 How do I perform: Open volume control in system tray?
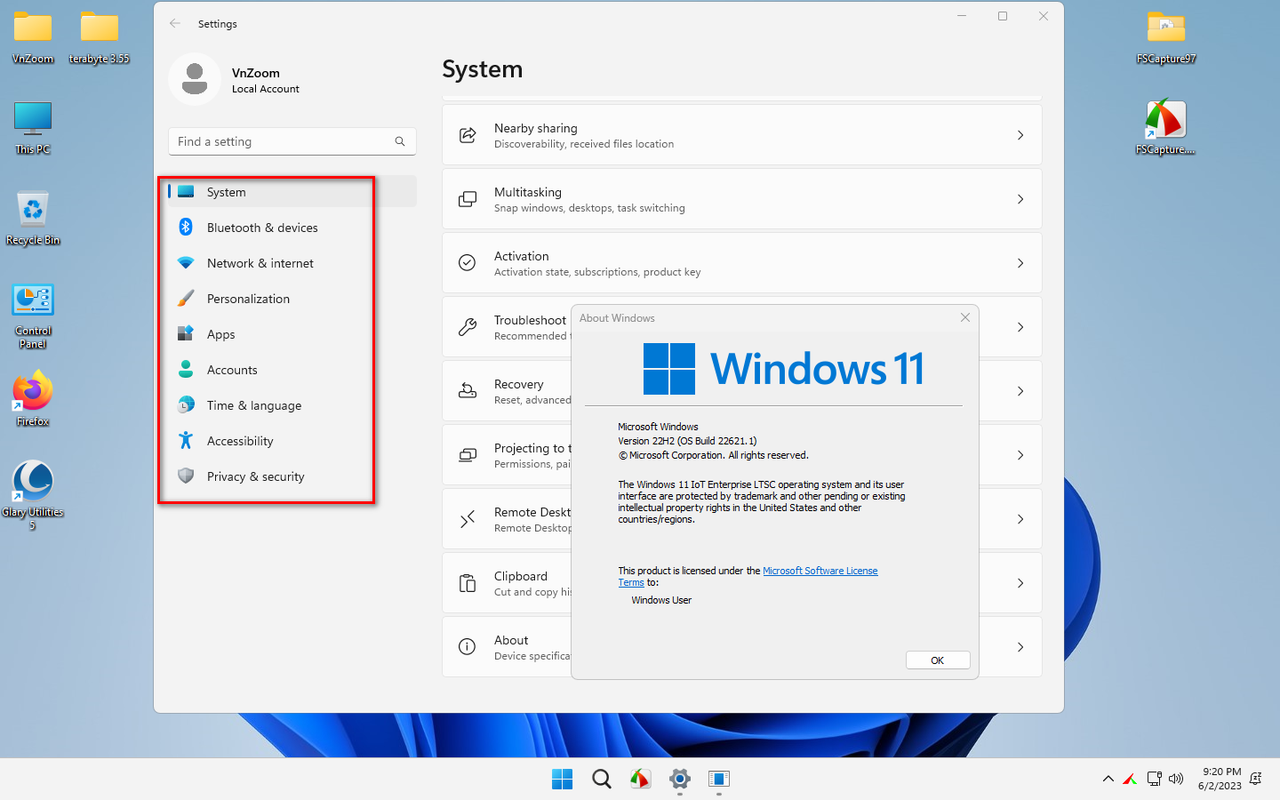(x=1176, y=778)
